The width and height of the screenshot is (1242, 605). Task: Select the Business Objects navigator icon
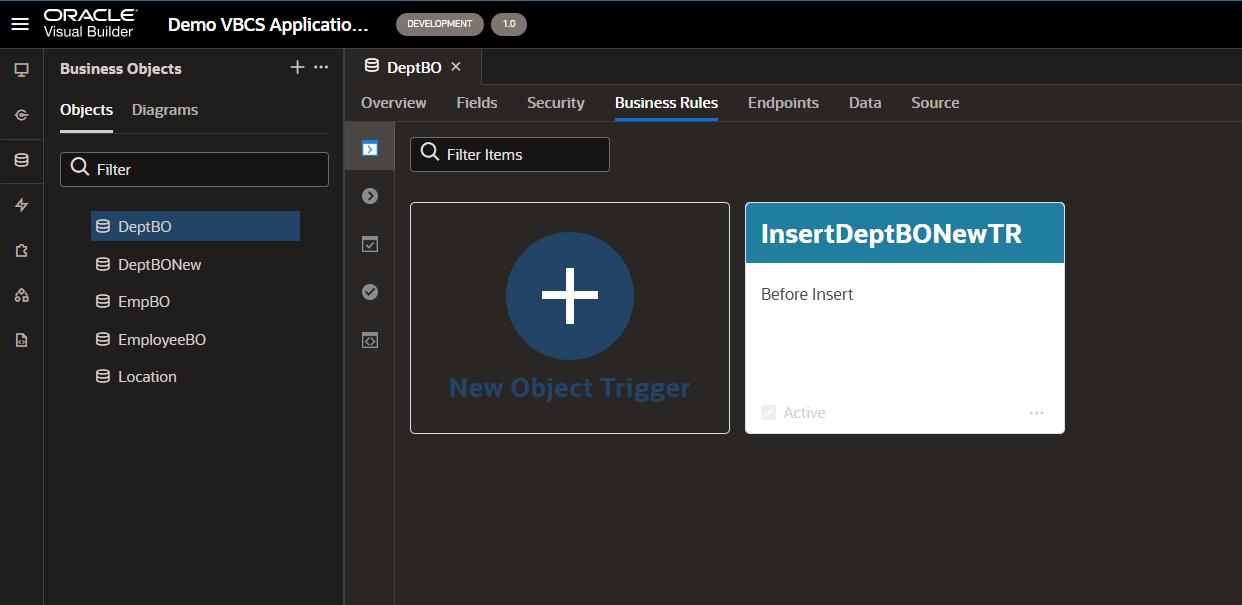click(x=21, y=160)
